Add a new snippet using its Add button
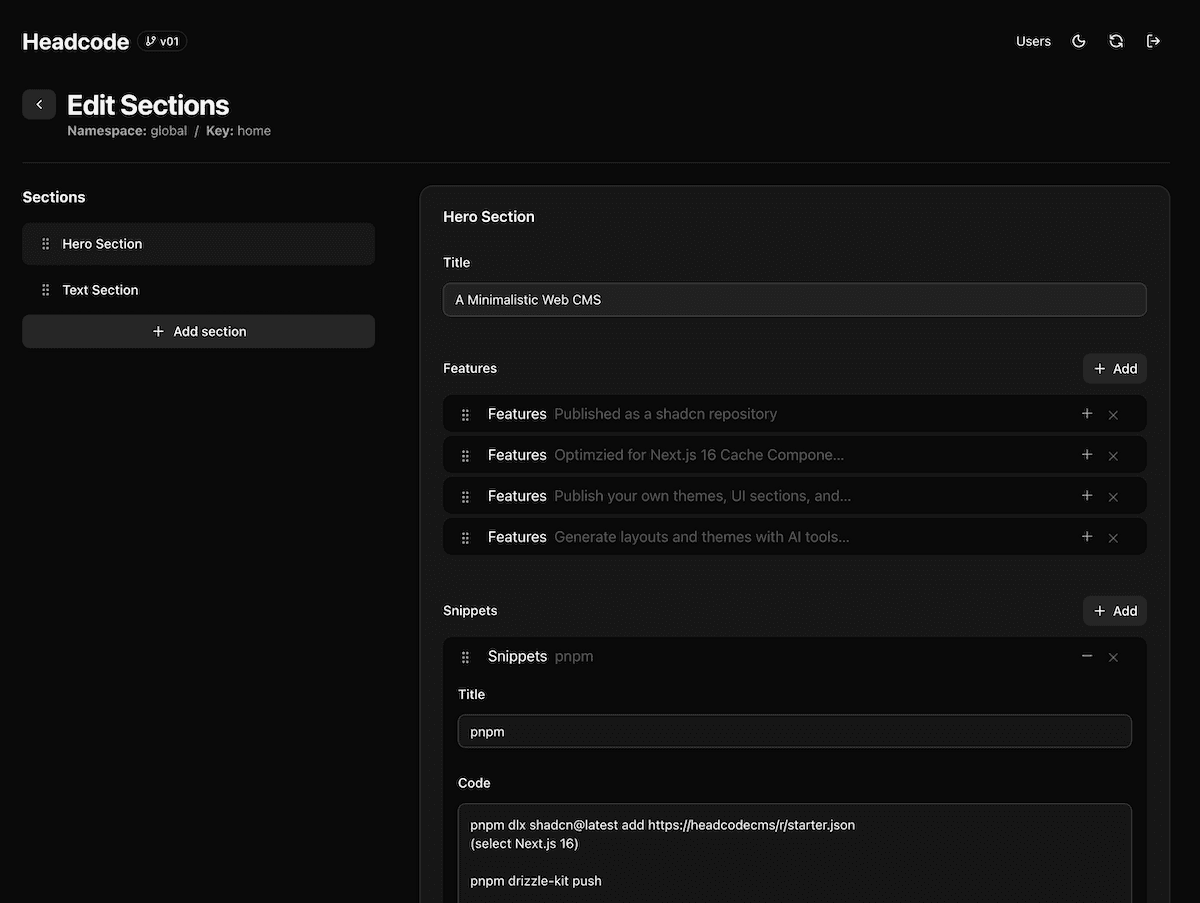Viewport: 1200px width, 903px height. (x=1114, y=610)
